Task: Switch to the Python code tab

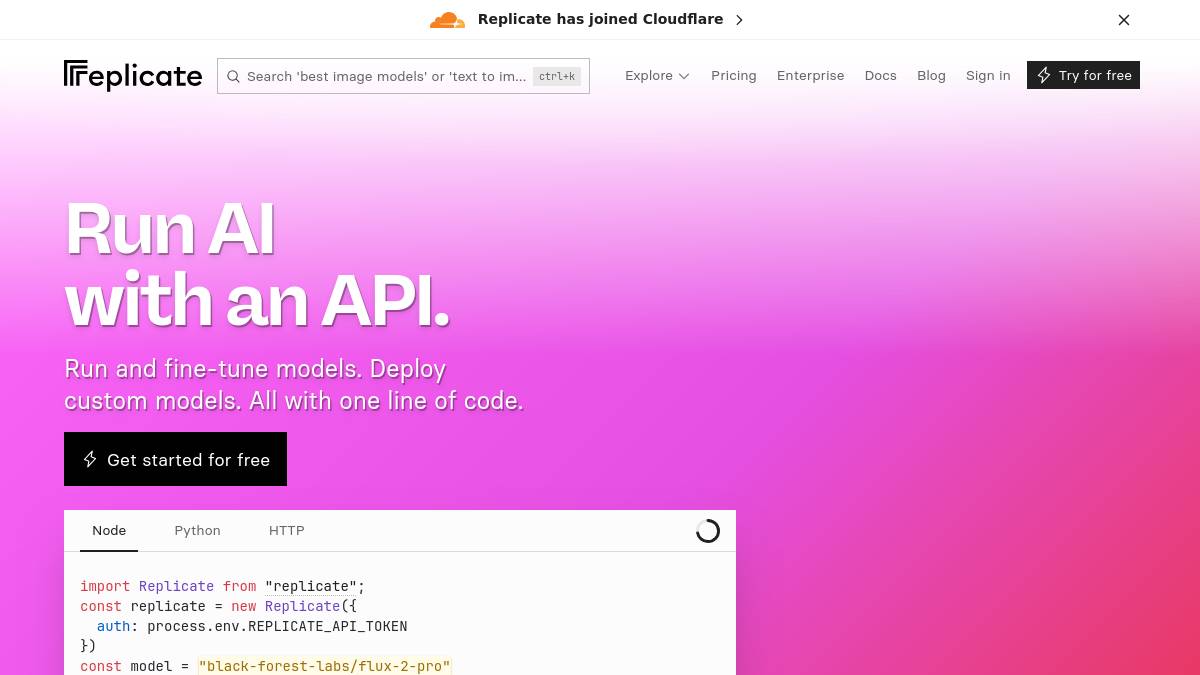Action: point(197,531)
